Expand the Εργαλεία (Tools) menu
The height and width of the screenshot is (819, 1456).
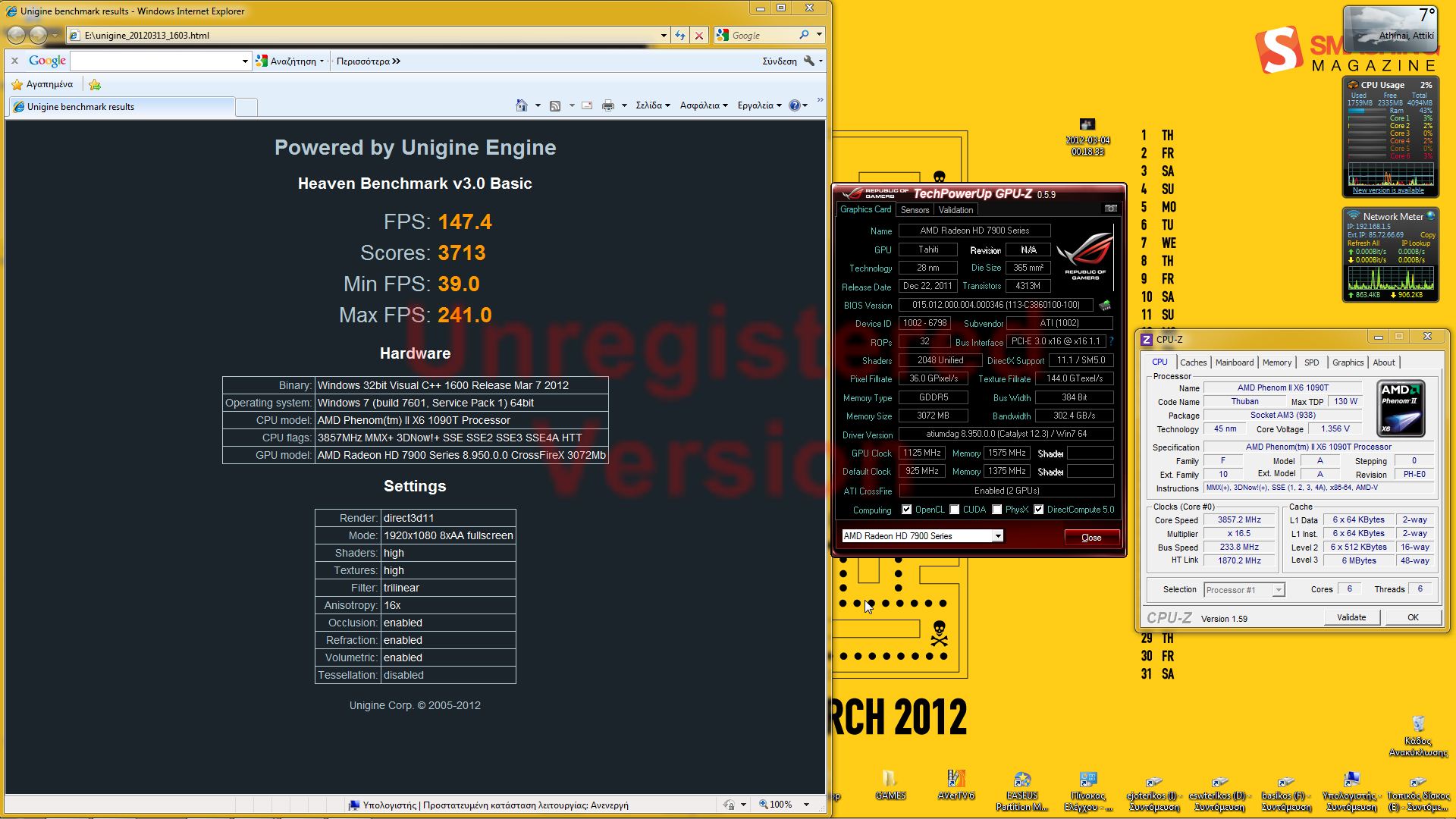pos(759,105)
